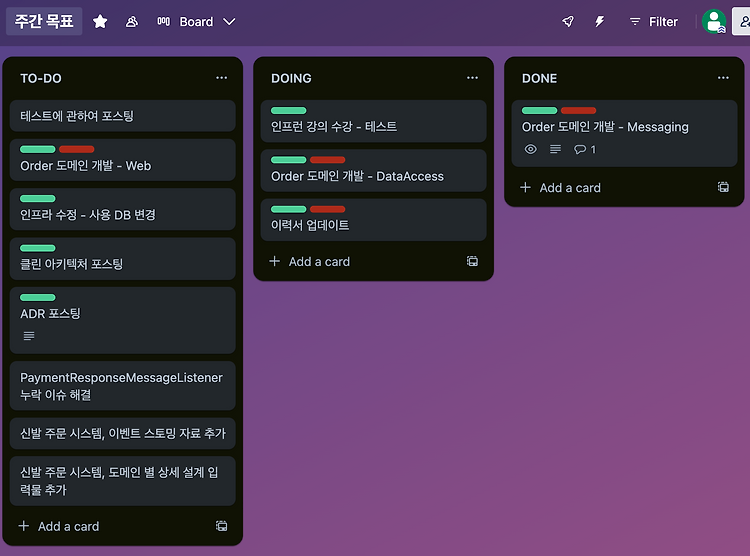Open card 인프라 수정 - 사용 DB 변경
750x556 pixels.
tap(122, 210)
